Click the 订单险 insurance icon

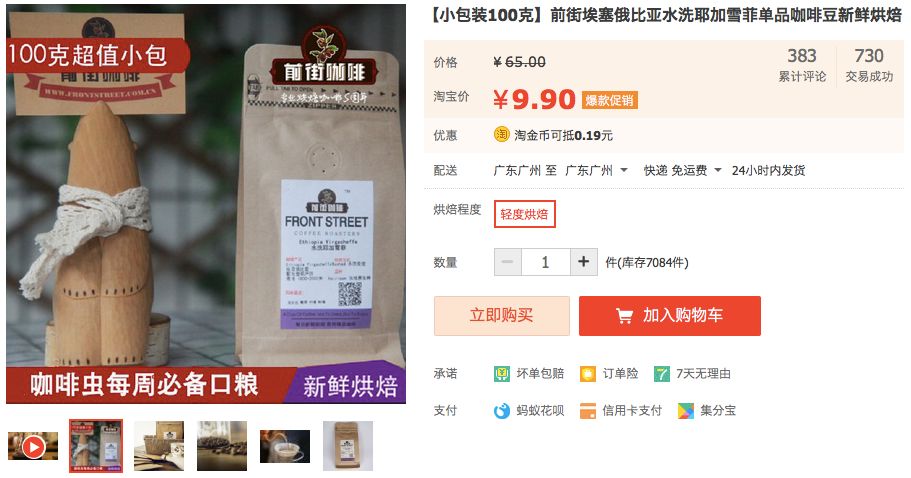point(587,373)
